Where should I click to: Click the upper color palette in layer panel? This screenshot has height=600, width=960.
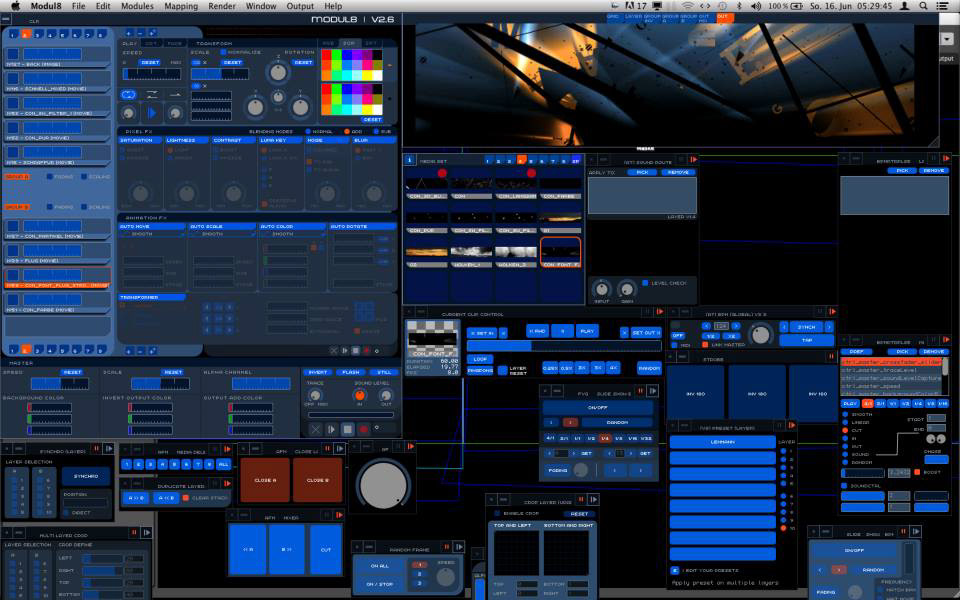(x=351, y=65)
